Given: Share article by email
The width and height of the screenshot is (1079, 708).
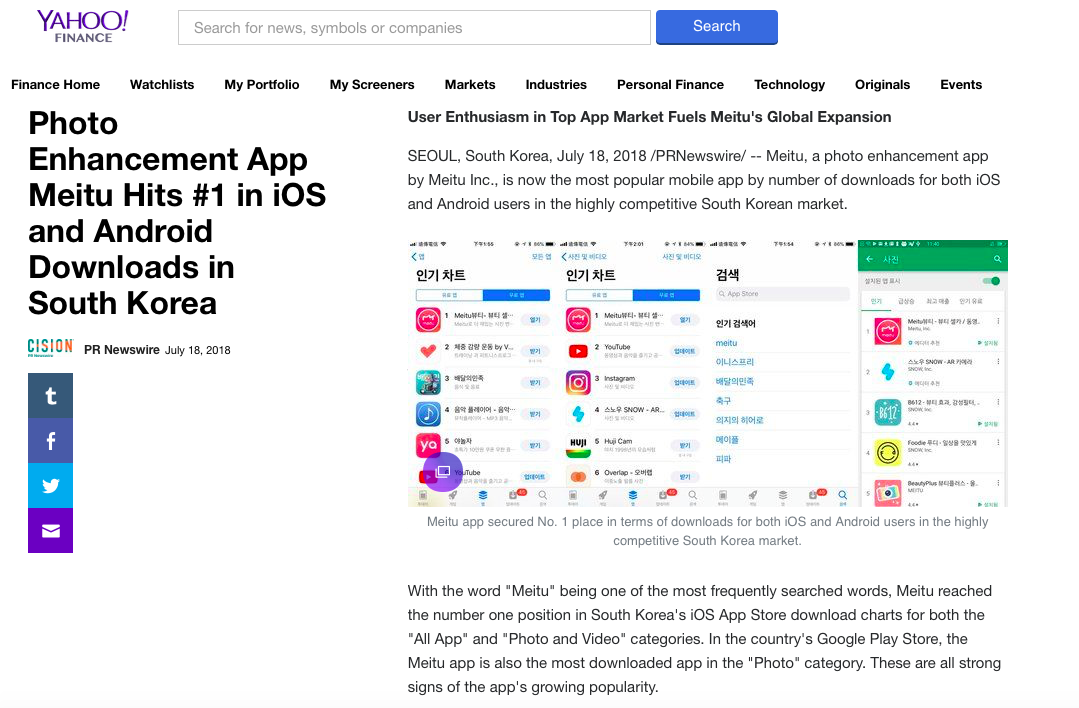Looking at the screenshot, I should [50, 530].
